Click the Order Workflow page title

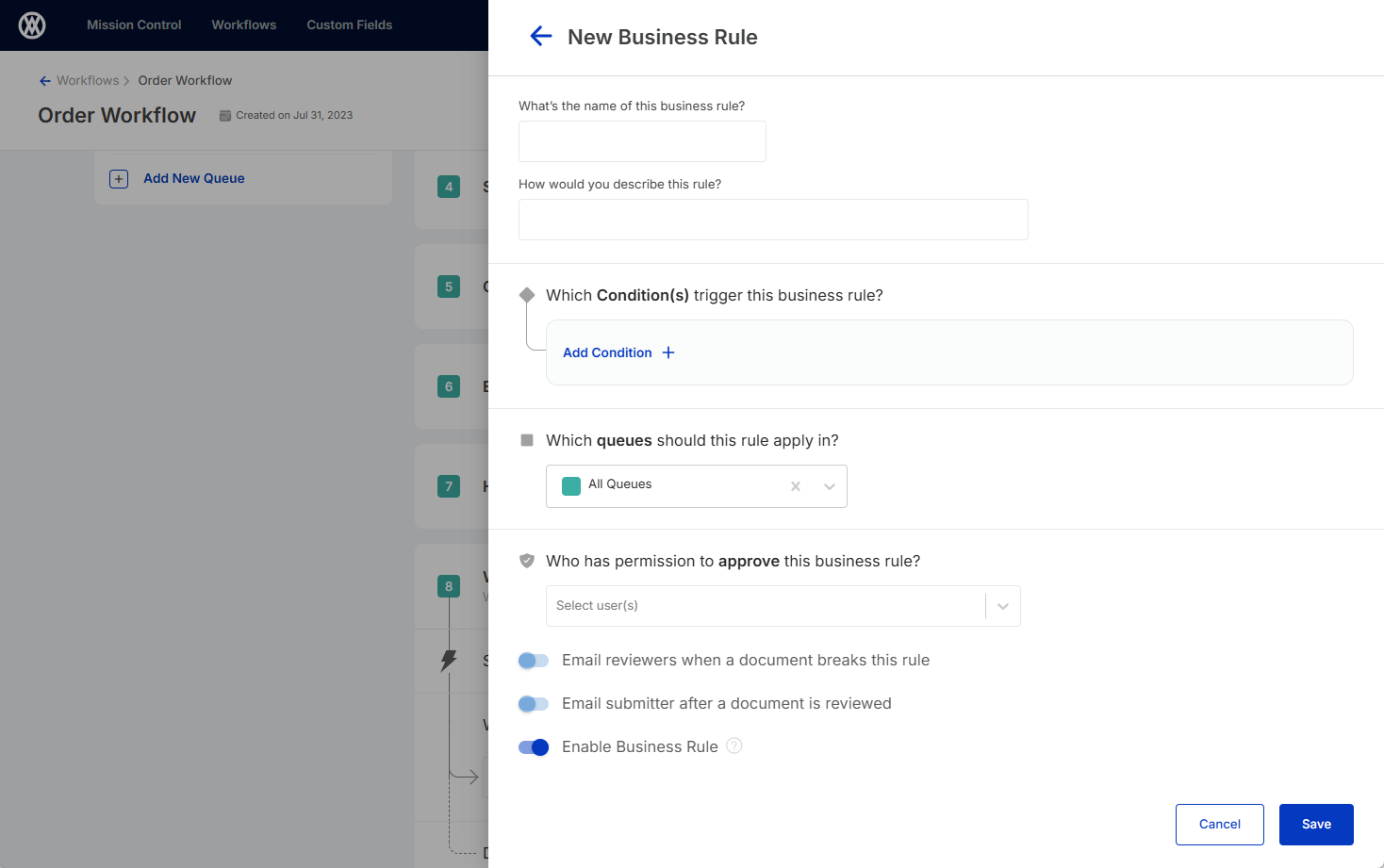point(117,116)
